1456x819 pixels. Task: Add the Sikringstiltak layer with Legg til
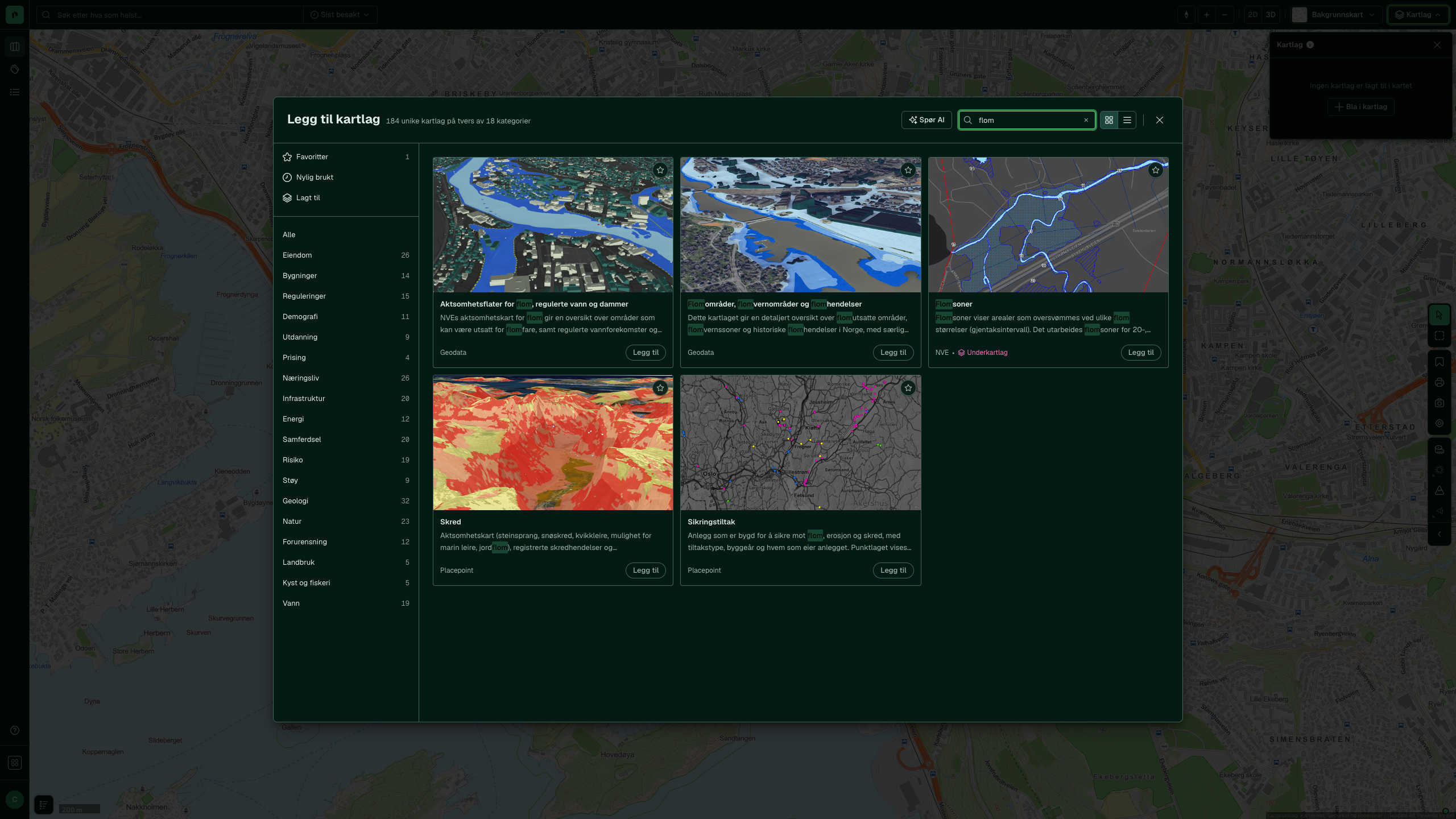point(893,570)
